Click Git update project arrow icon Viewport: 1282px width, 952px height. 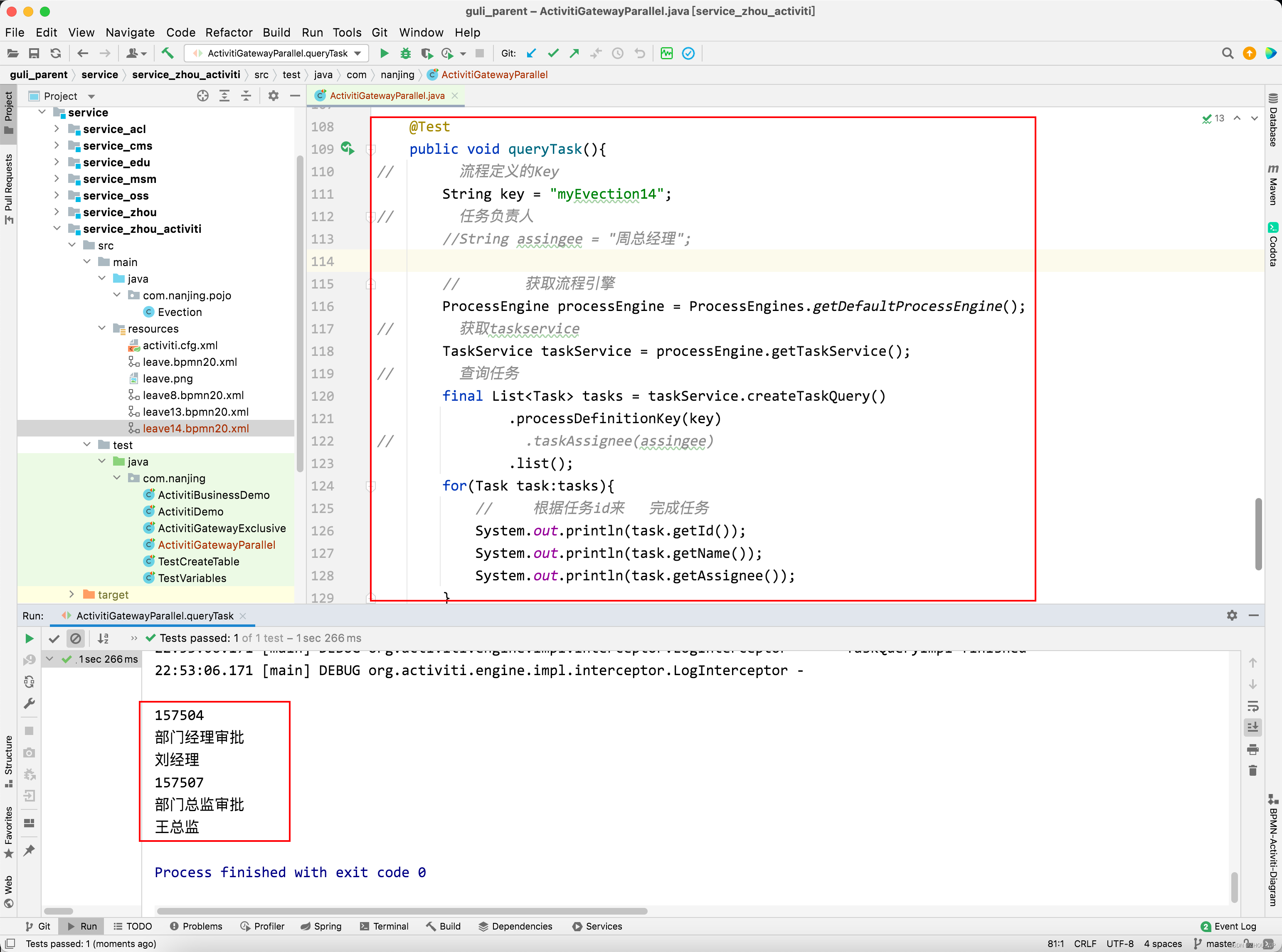[531, 53]
